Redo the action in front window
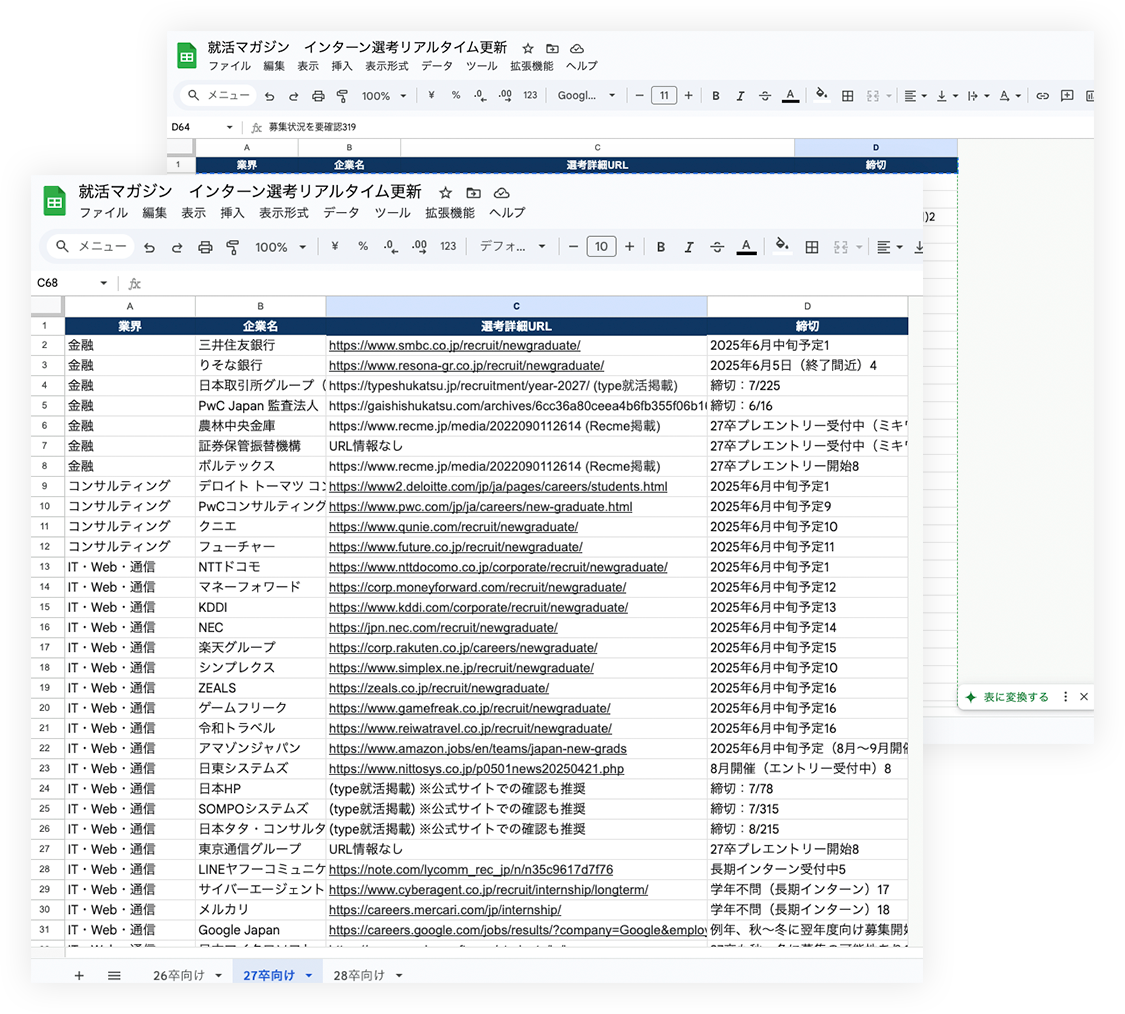Screen dimensions: 1125x1014 [x=176, y=247]
